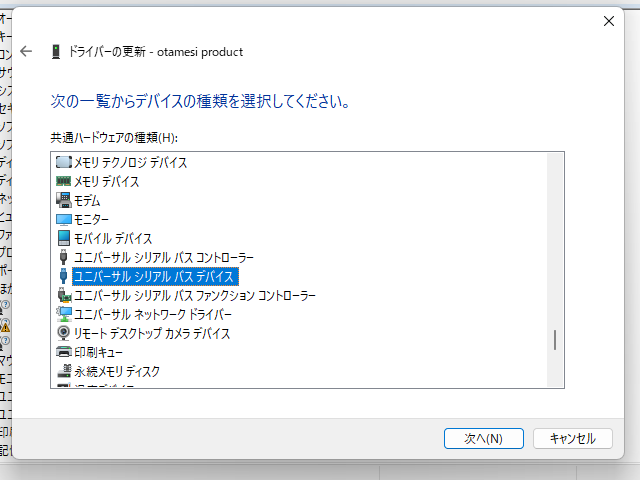640x480 pixels.
Task: Click the memory technology device icon
Action: tap(64, 162)
